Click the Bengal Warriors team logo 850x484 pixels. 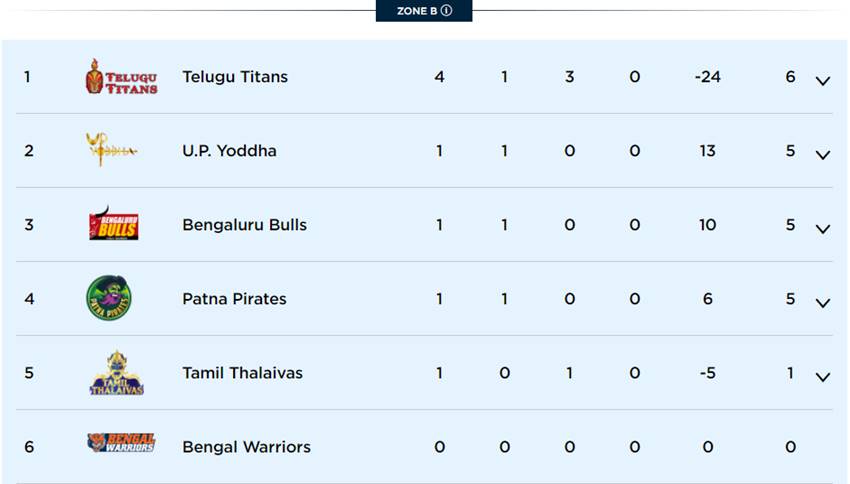click(121, 443)
